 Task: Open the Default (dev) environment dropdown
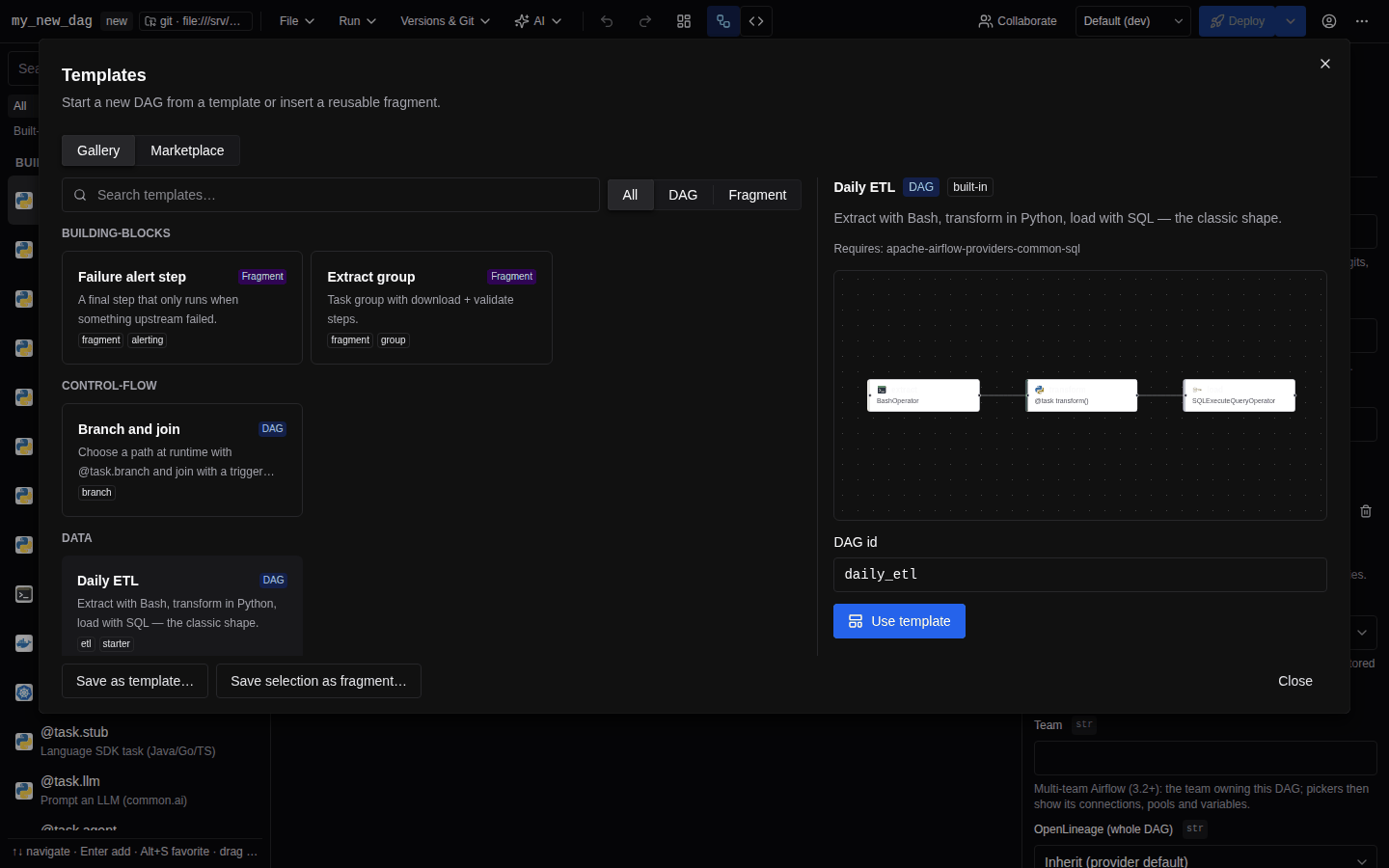[1133, 21]
